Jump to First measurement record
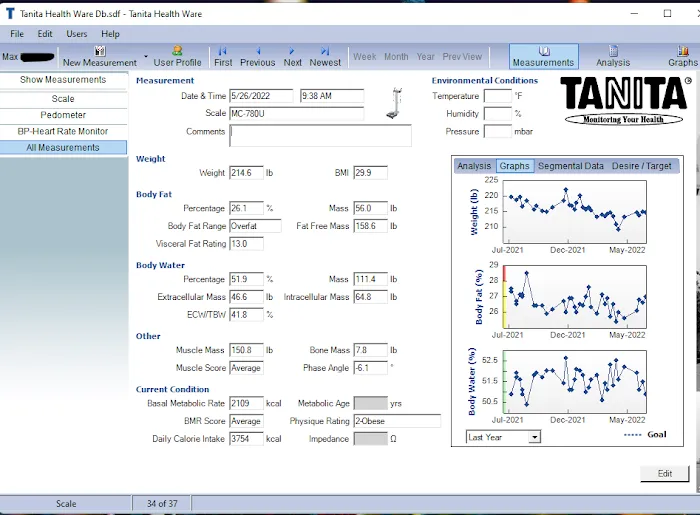 [223, 56]
